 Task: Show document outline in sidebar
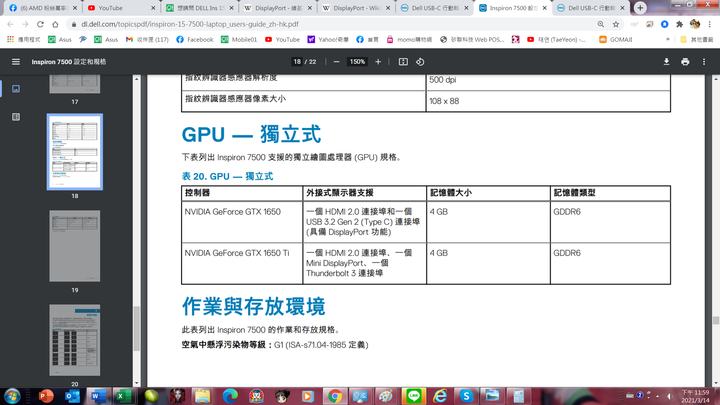(16, 117)
